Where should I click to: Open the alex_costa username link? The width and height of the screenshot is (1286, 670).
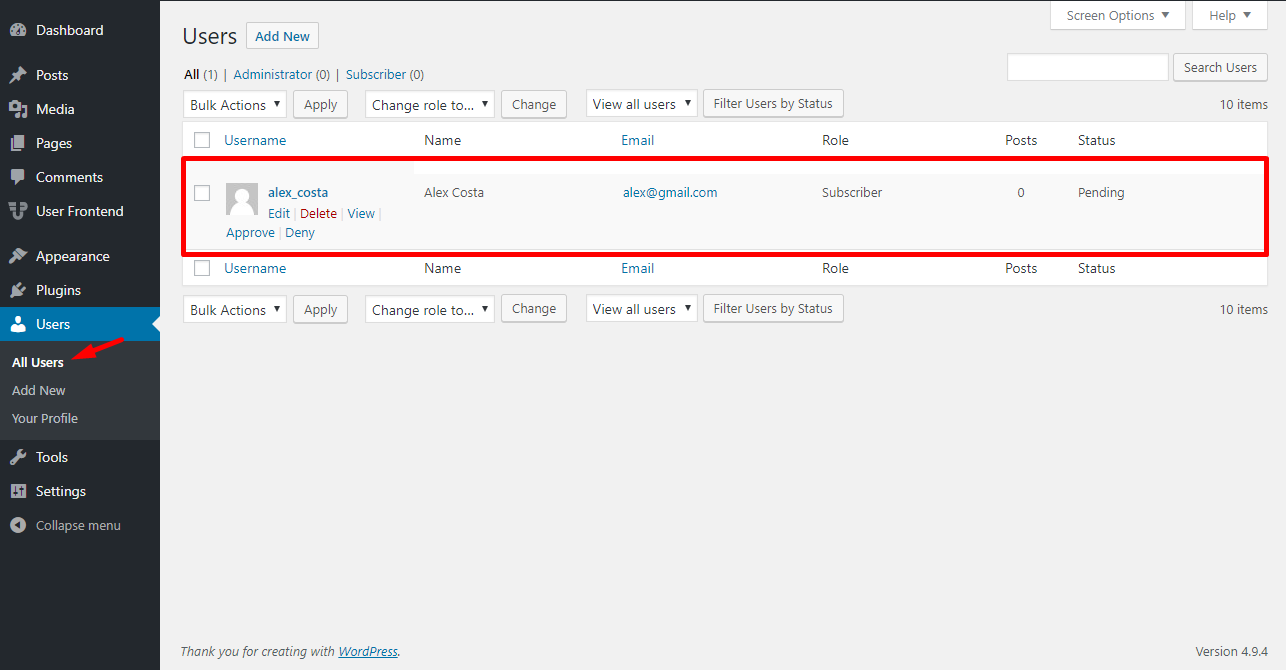tap(298, 192)
